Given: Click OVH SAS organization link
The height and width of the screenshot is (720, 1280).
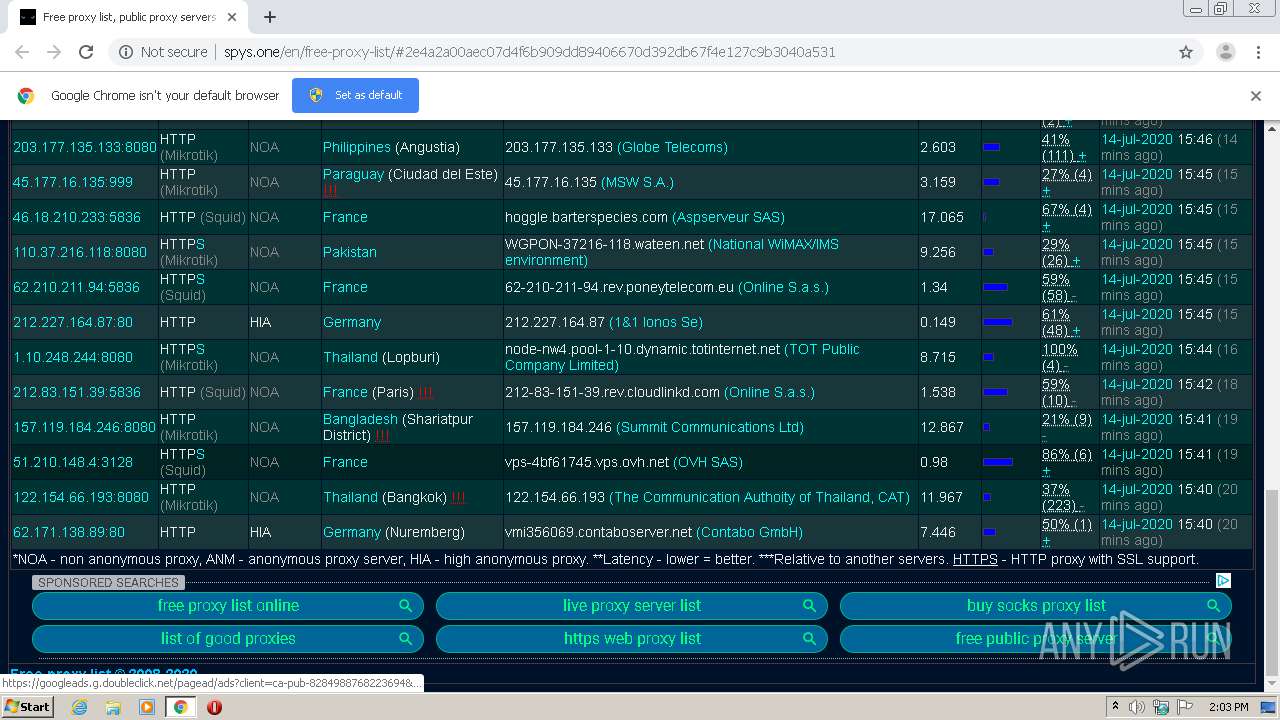Looking at the screenshot, I should pyautogui.click(x=708, y=462).
